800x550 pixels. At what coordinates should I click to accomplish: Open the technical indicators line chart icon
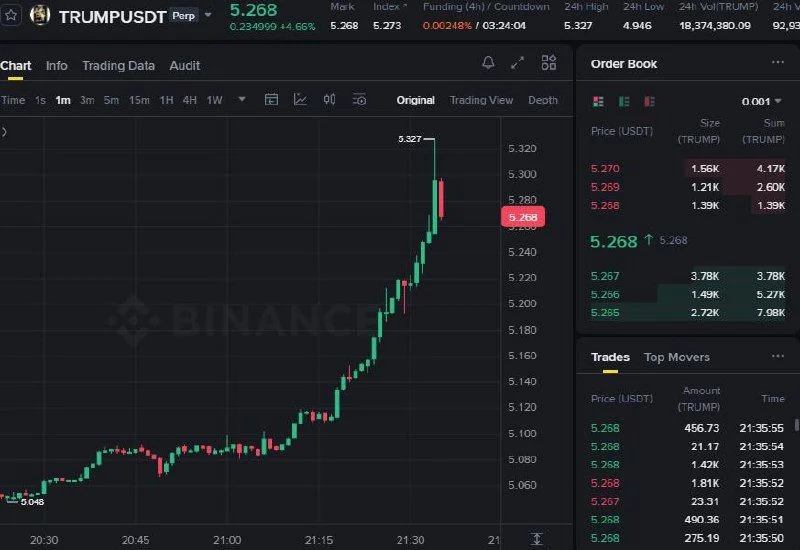300,99
